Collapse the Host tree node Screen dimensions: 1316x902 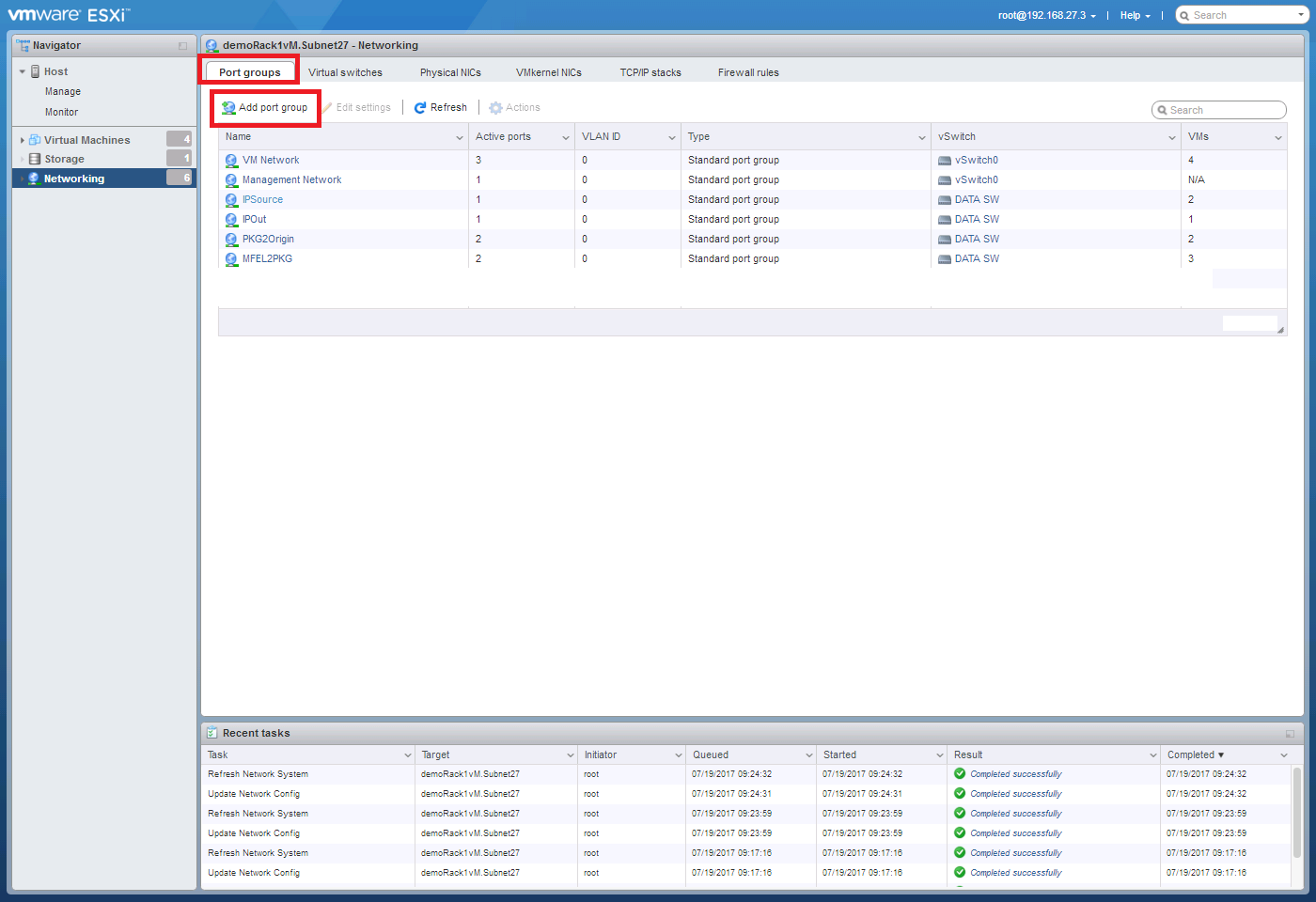click(x=23, y=71)
